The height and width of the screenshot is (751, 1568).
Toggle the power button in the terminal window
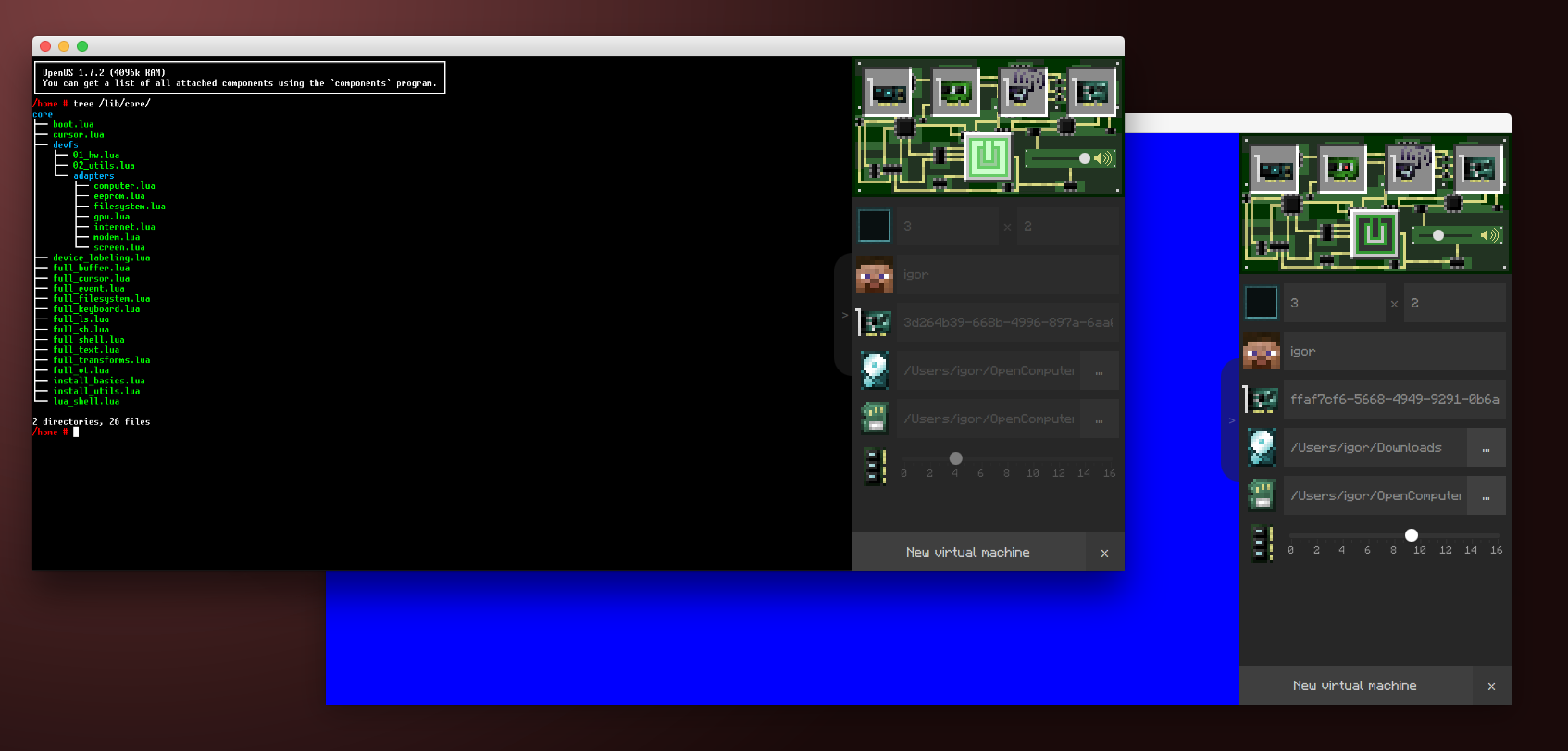988,156
